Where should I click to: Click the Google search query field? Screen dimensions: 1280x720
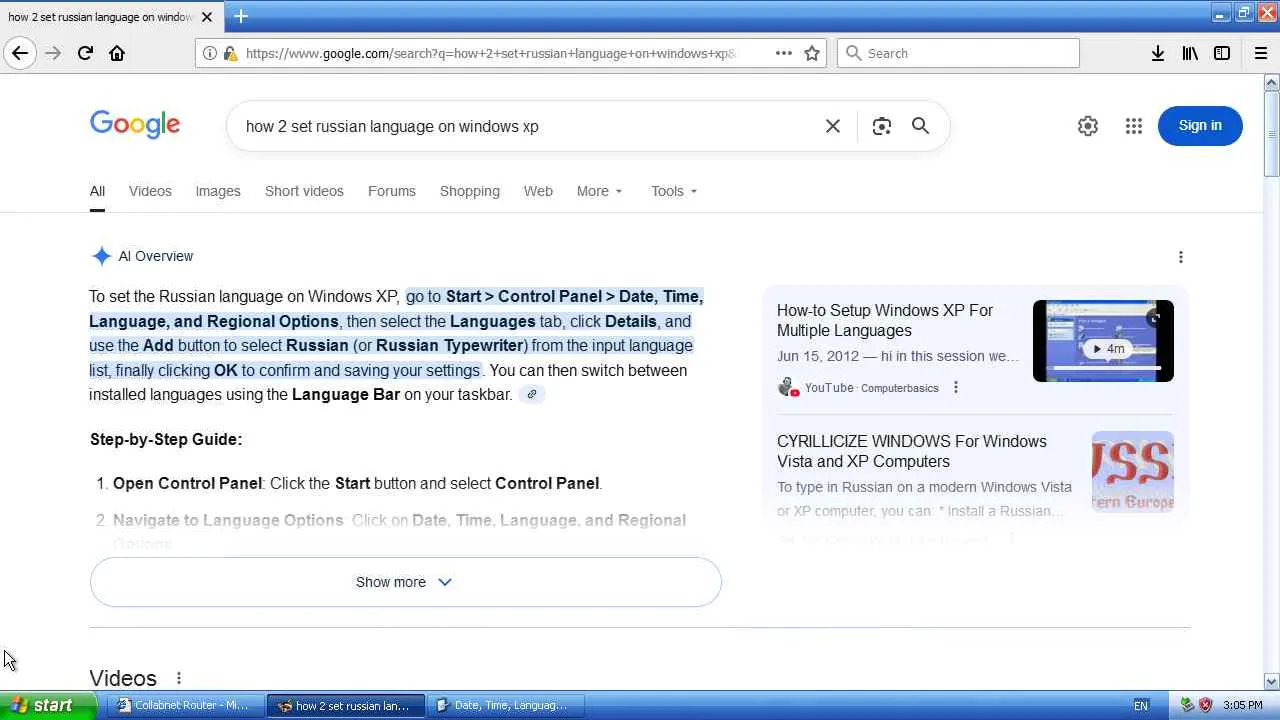[525, 126]
